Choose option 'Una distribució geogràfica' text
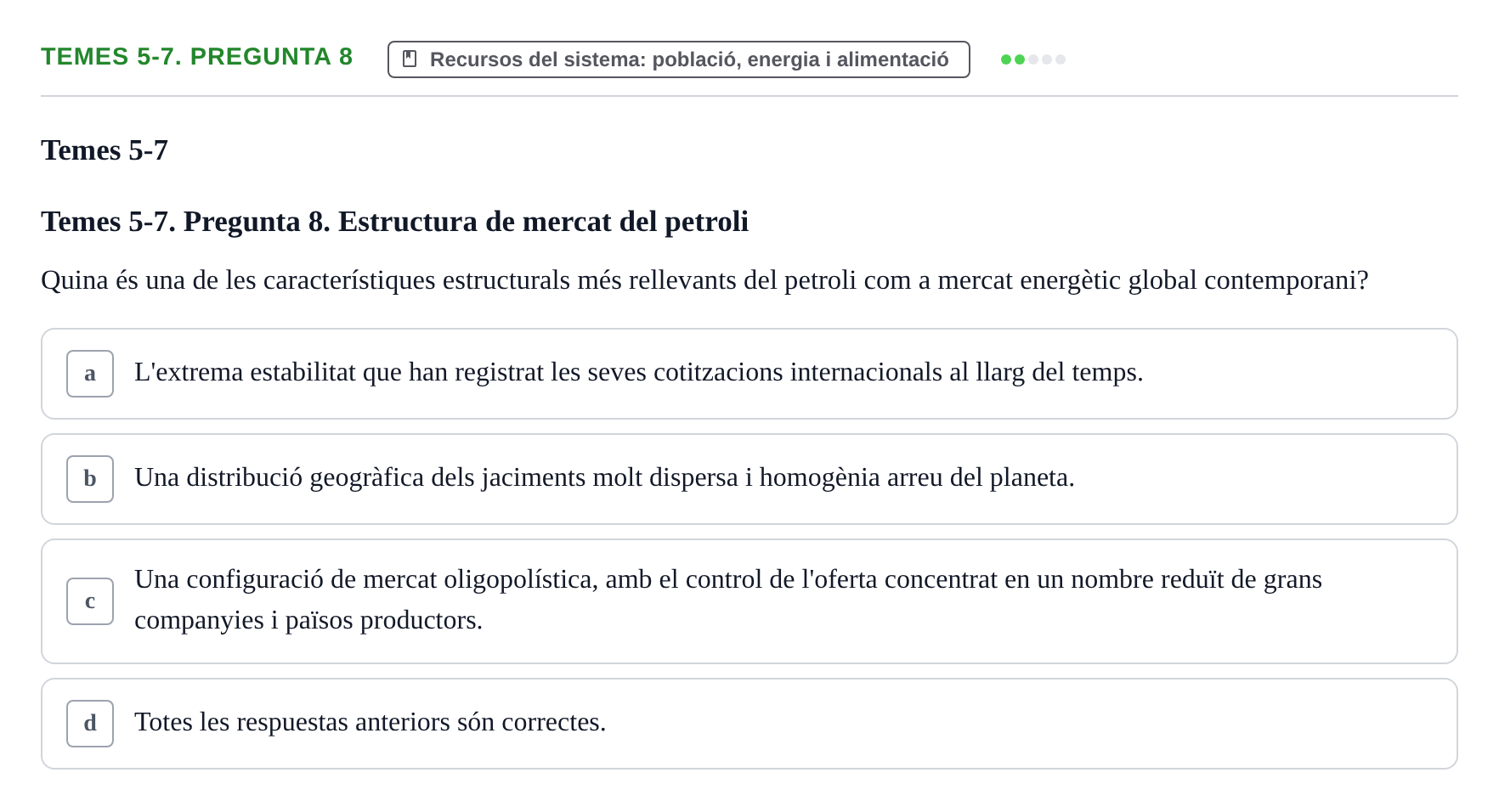 pos(604,477)
